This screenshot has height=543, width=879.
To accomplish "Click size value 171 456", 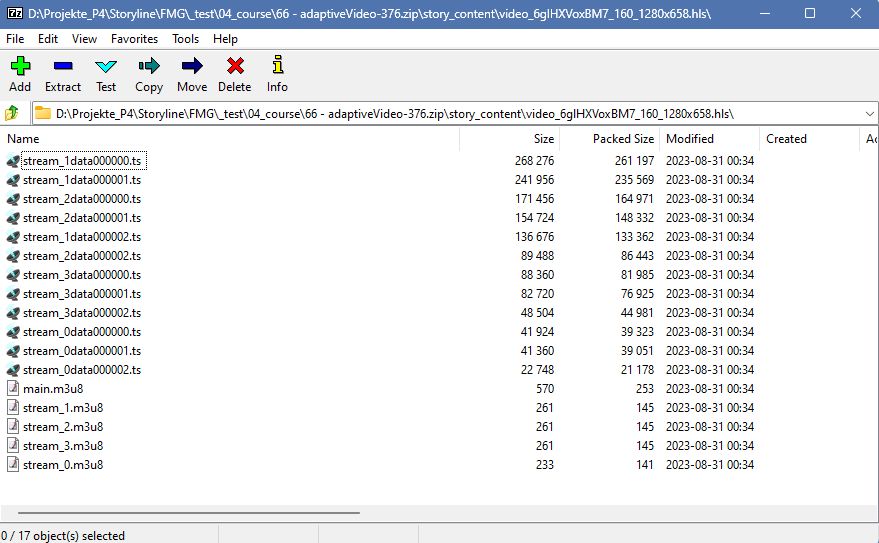I will tap(534, 199).
